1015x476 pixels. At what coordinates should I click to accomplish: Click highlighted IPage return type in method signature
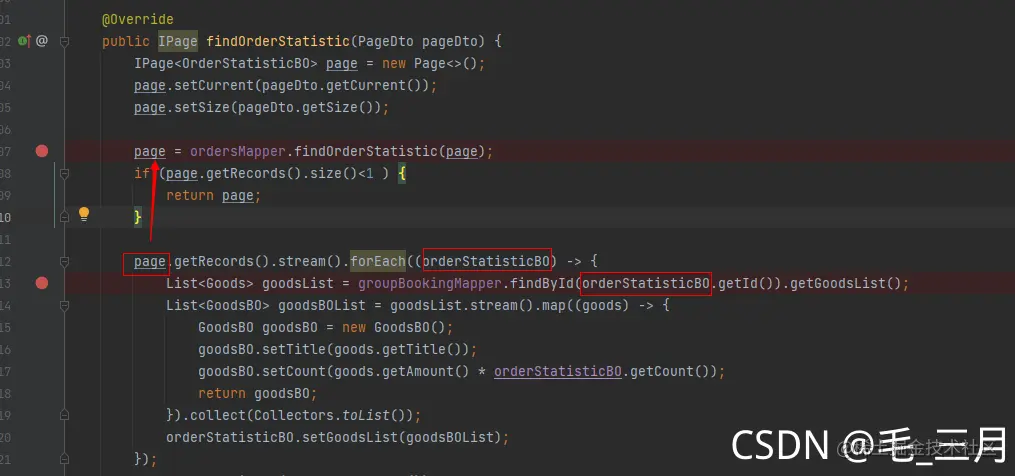tap(178, 41)
